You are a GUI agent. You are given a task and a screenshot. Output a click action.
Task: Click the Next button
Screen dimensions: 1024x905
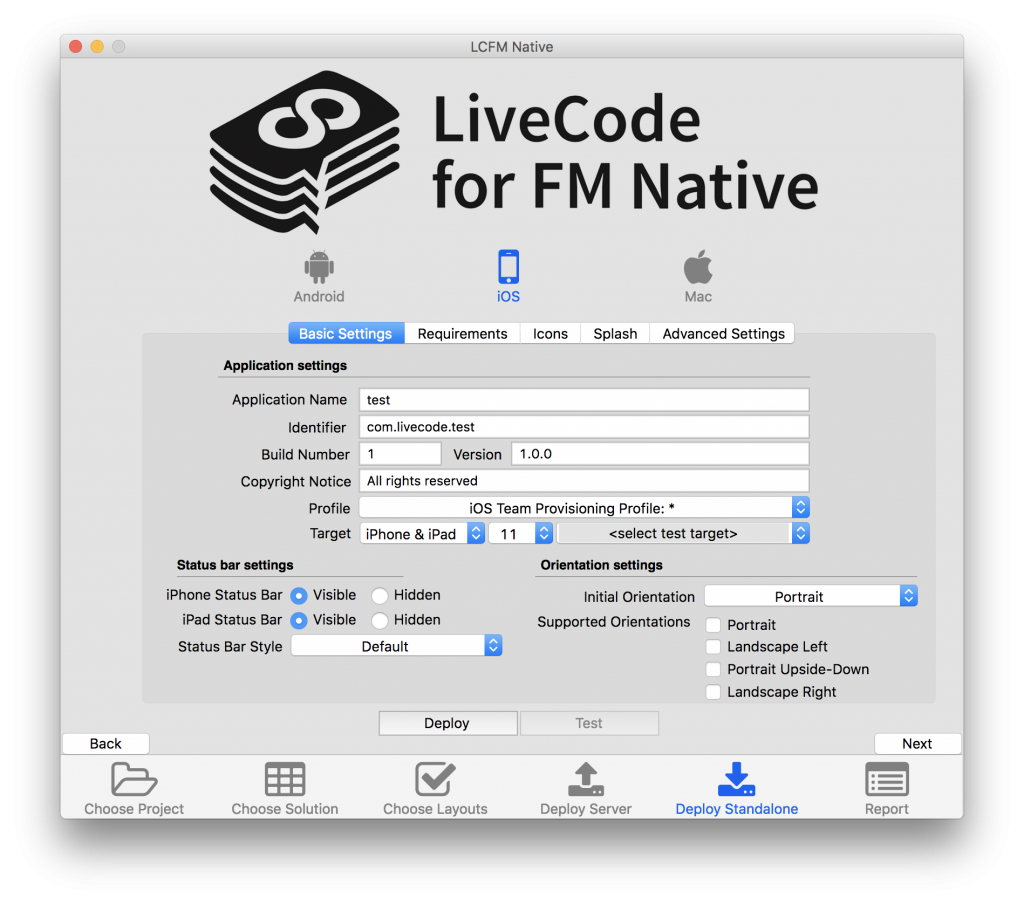click(x=917, y=744)
